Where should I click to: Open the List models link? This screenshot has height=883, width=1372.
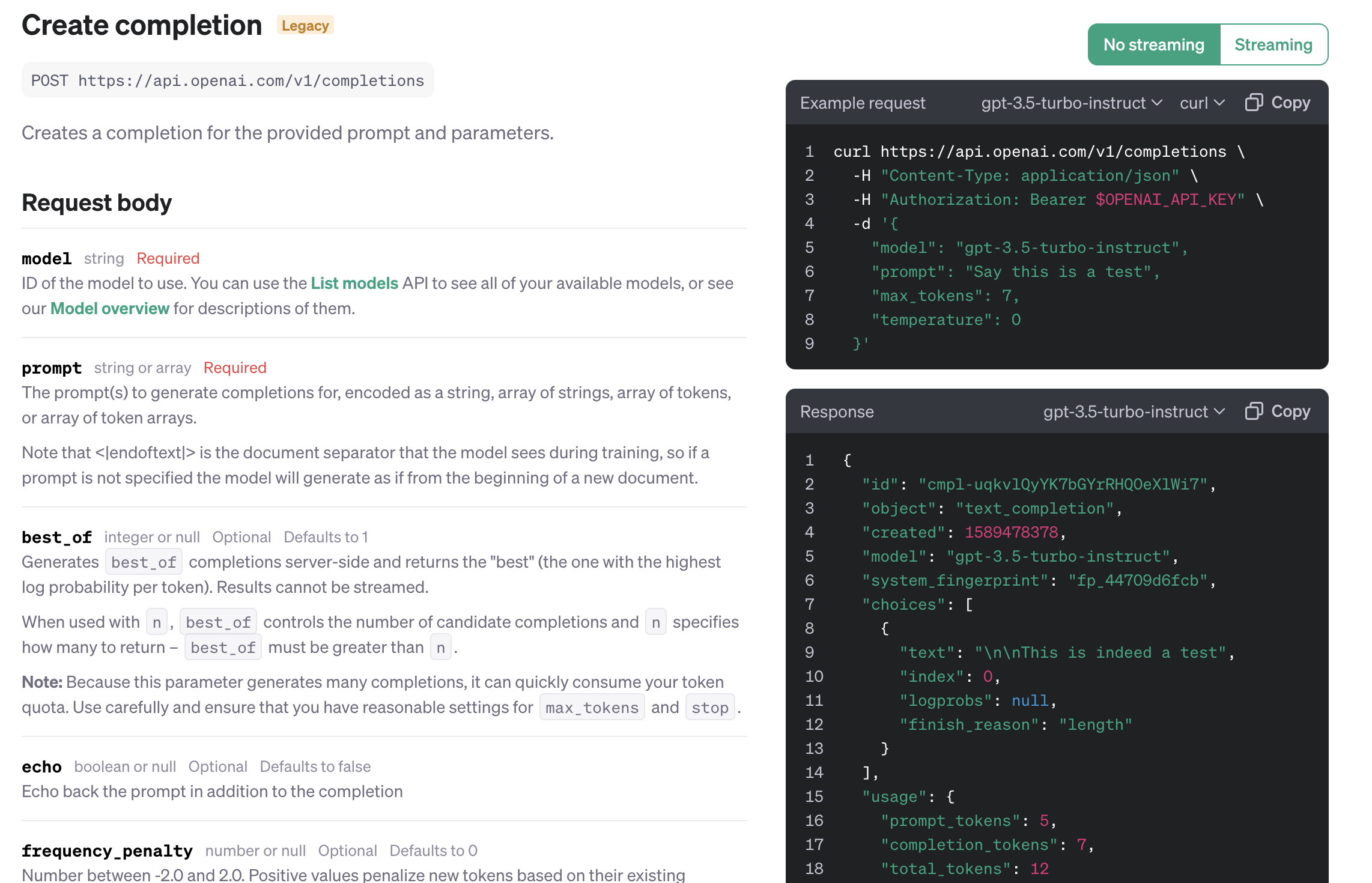(354, 284)
